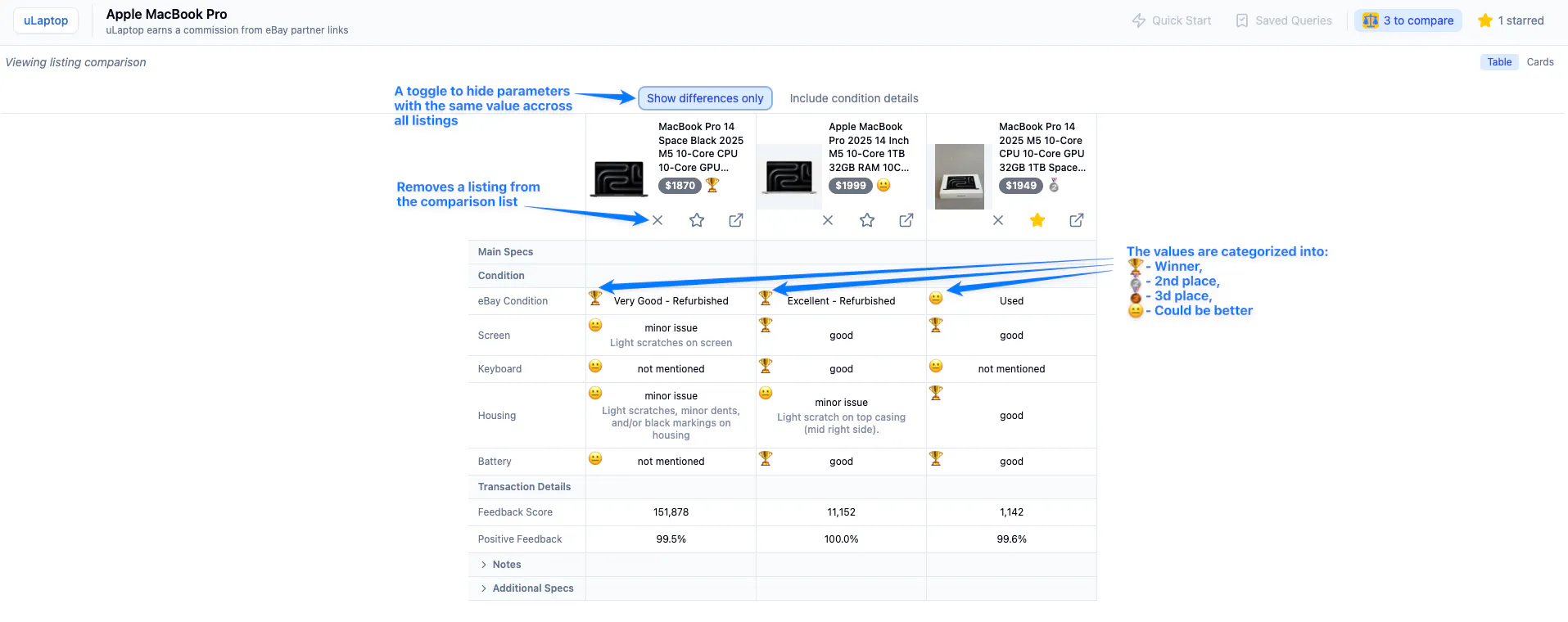Select the Transaction Details section header
1568x622 pixels.
(x=524, y=487)
